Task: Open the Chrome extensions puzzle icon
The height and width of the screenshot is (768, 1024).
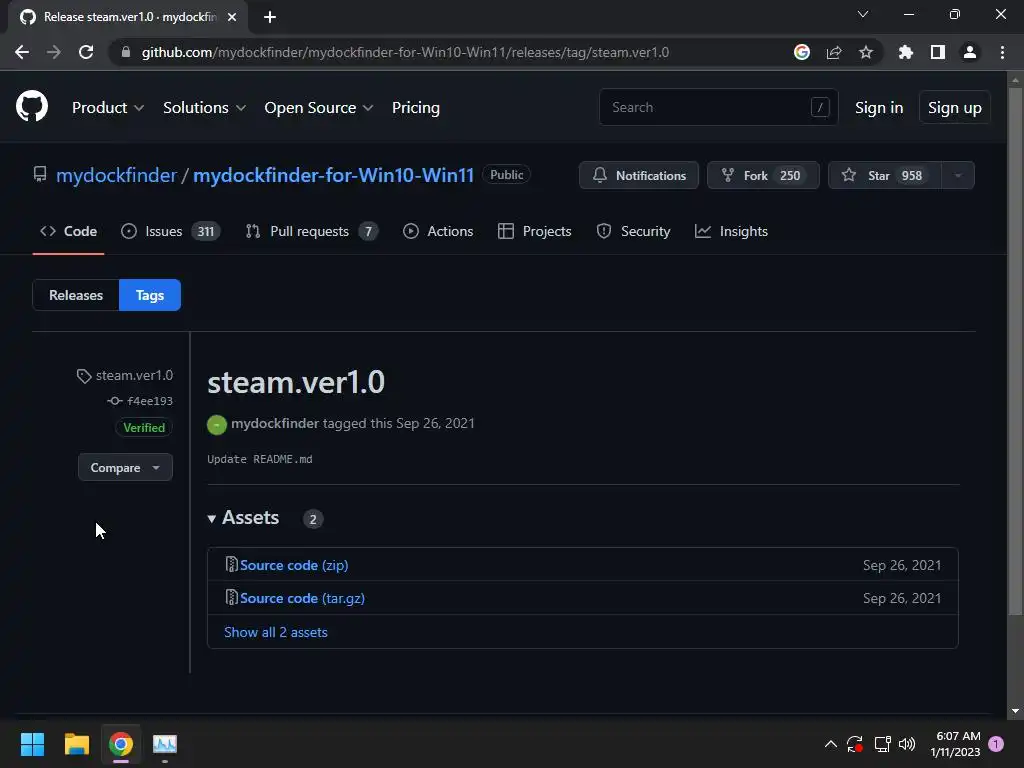Action: (x=906, y=52)
